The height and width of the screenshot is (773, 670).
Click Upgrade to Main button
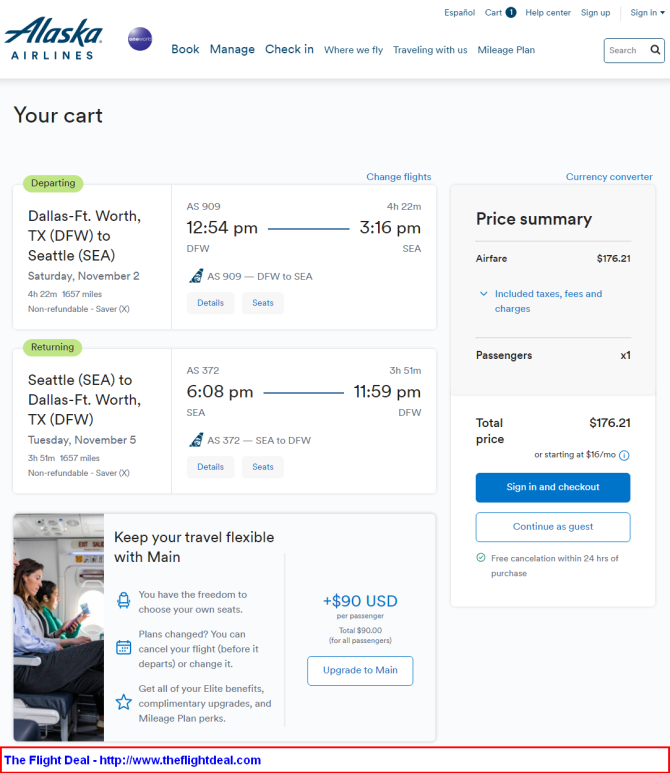click(360, 670)
